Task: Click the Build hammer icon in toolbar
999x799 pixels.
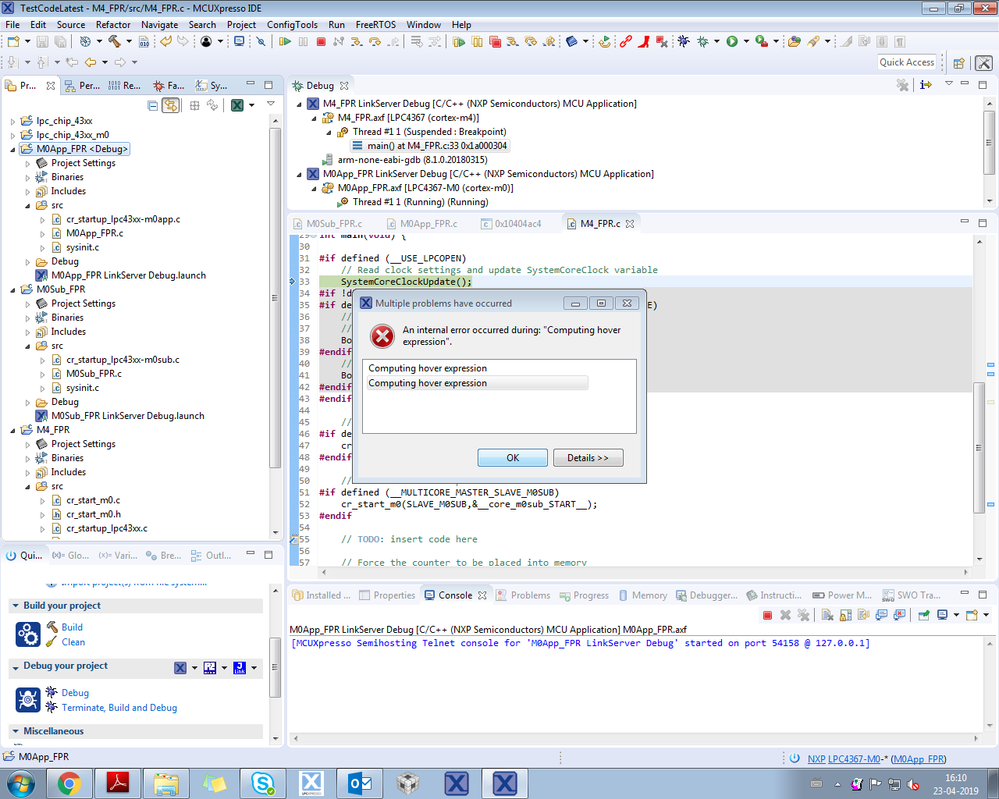Action: (x=115, y=41)
